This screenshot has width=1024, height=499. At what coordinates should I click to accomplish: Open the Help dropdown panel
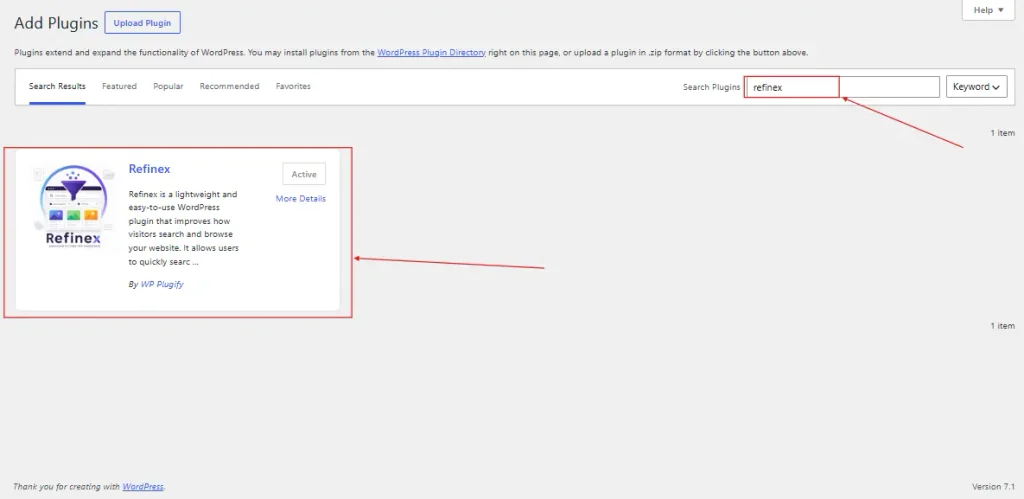988,10
